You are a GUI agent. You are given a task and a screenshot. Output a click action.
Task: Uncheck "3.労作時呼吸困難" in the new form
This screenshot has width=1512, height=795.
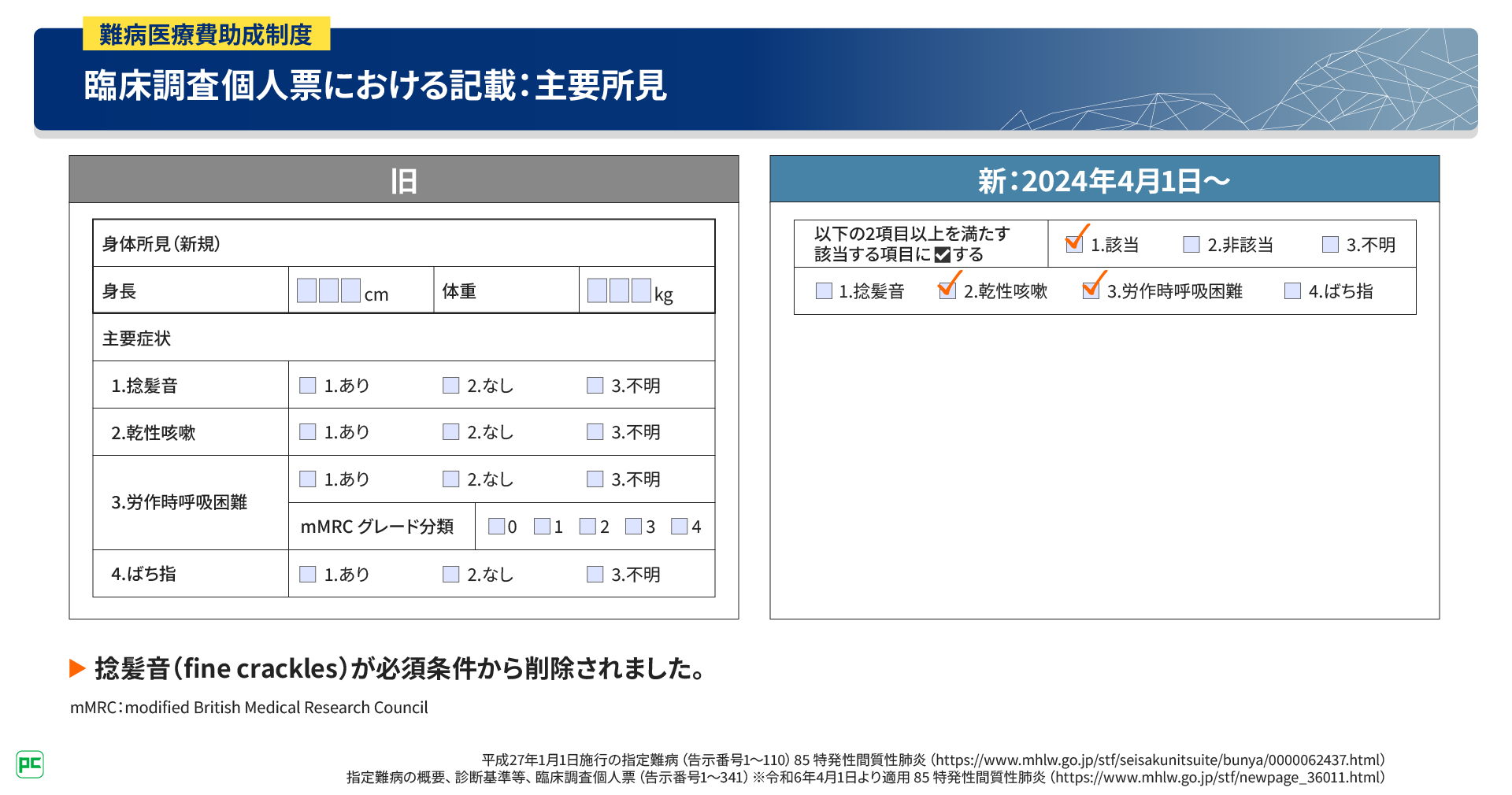pos(1091,291)
